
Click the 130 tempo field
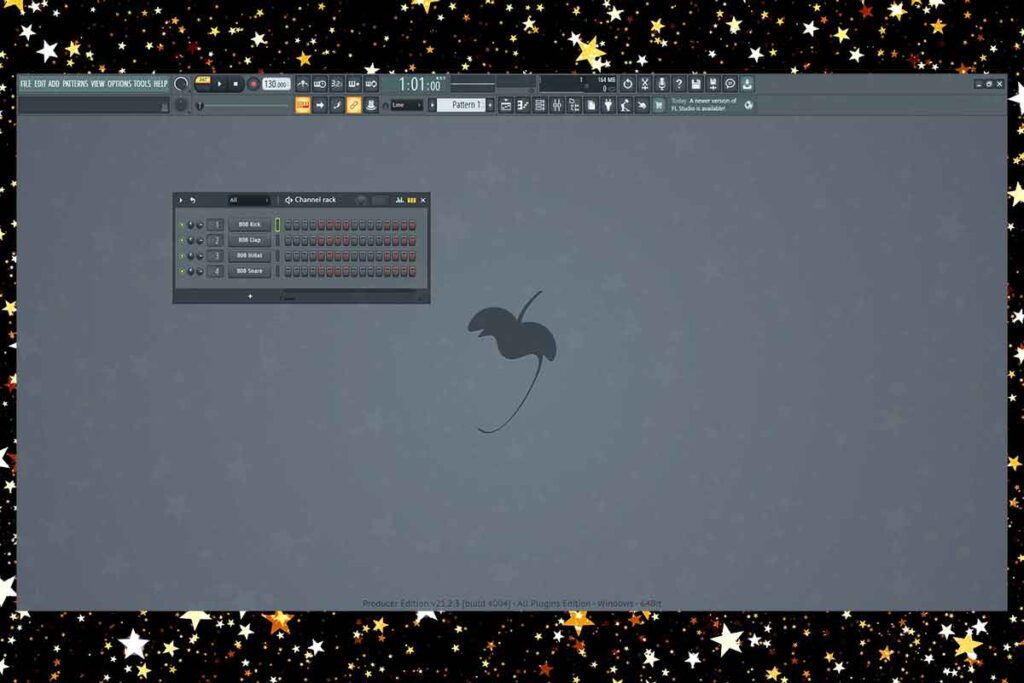(x=276, y=84)
